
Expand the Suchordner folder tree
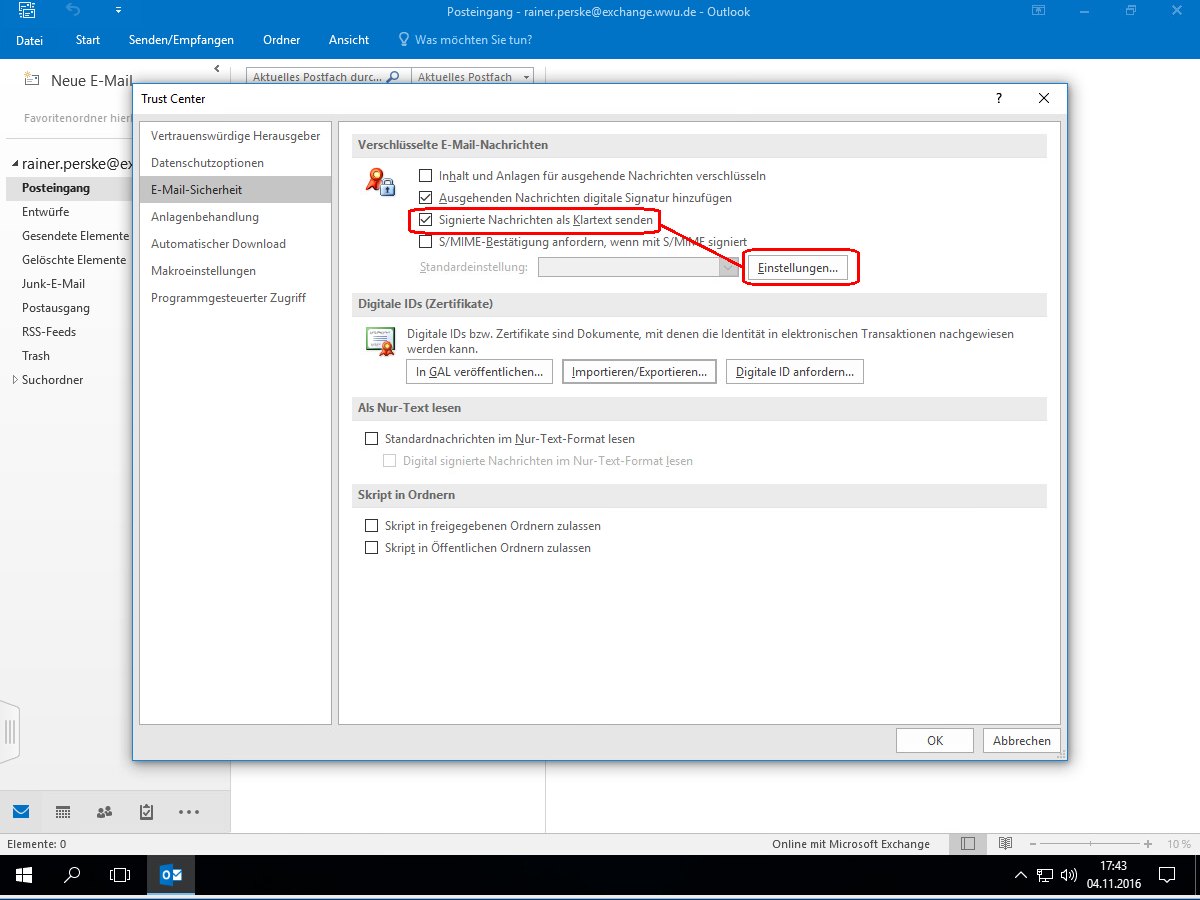15,380
